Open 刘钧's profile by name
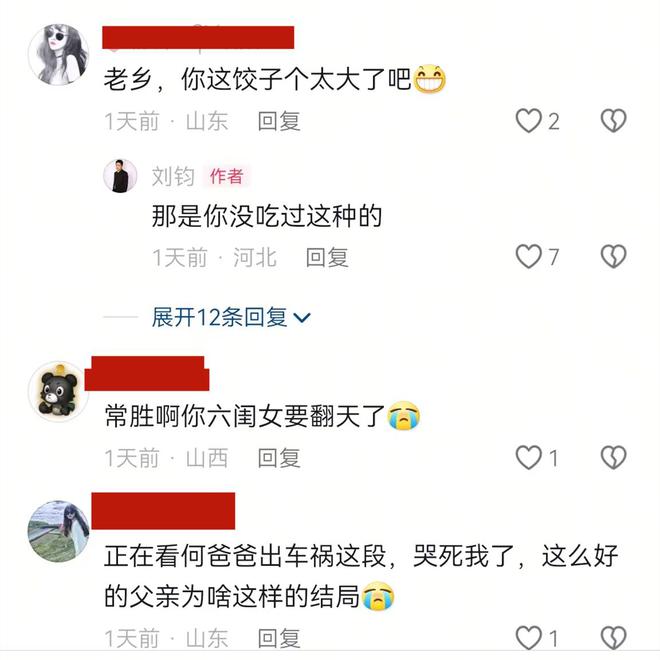This screenshot has height=660, width=660. click(173, 176)
